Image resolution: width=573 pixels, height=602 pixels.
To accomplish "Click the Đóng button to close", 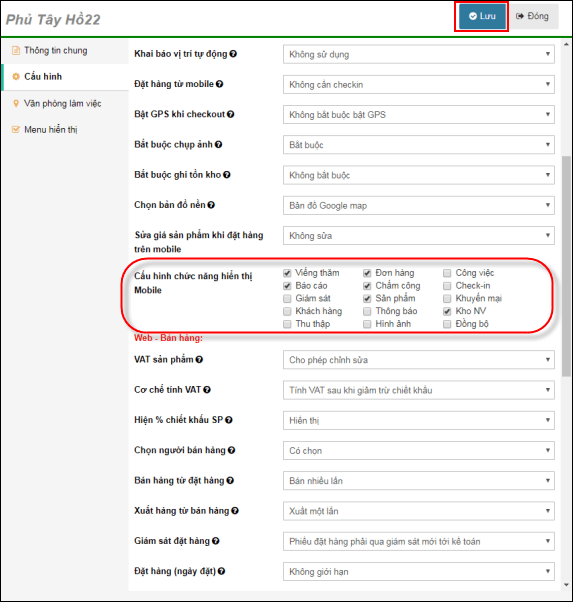I will 533,16.
